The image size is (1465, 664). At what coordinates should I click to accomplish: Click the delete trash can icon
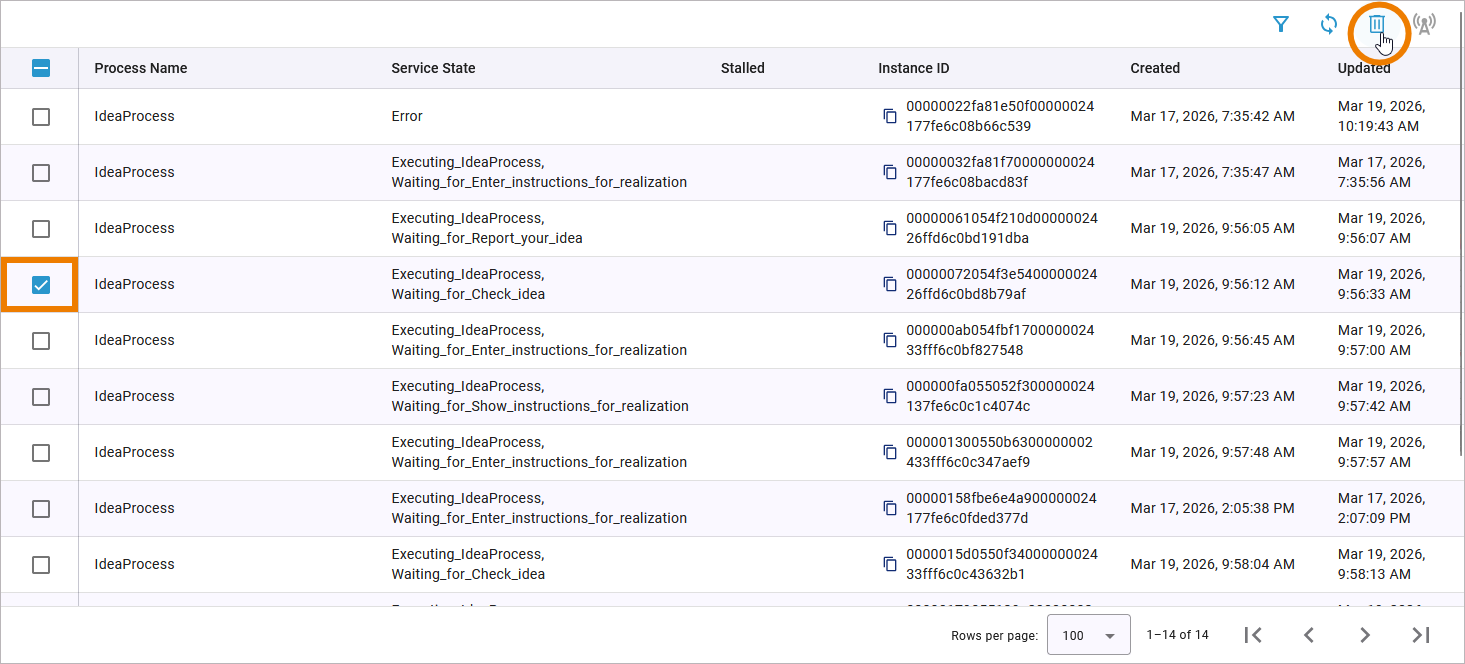[x=1377, y=25]
